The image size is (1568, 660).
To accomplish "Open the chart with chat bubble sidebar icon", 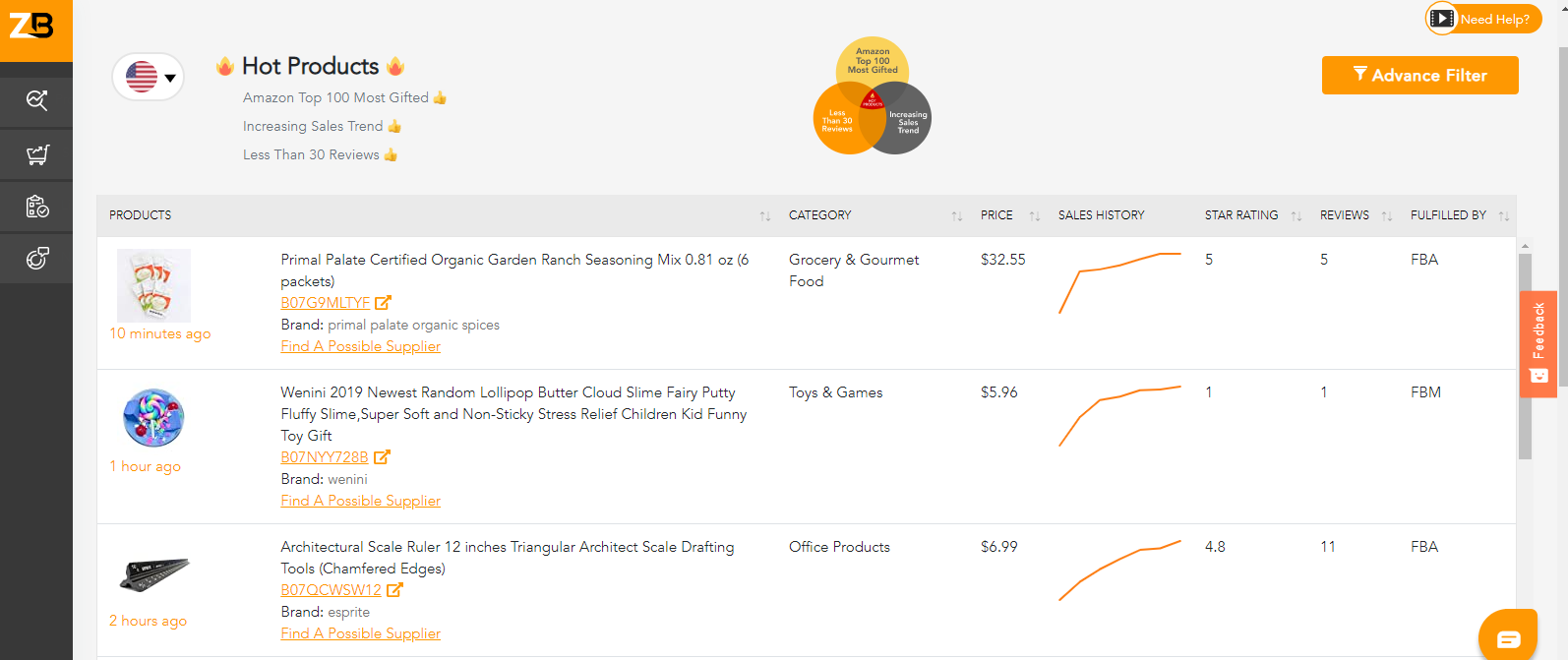I will [x=36, y=259].
